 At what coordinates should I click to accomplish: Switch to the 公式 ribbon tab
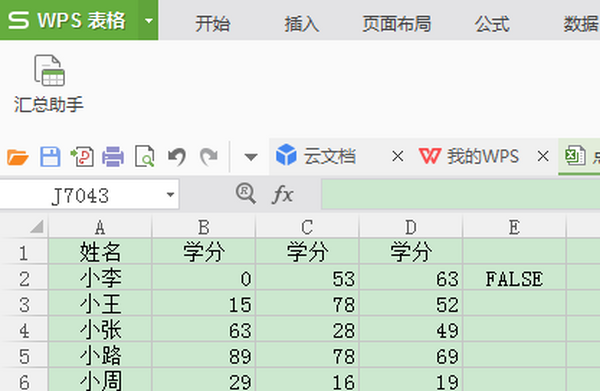pyautogui.click(x=492, y=24)
